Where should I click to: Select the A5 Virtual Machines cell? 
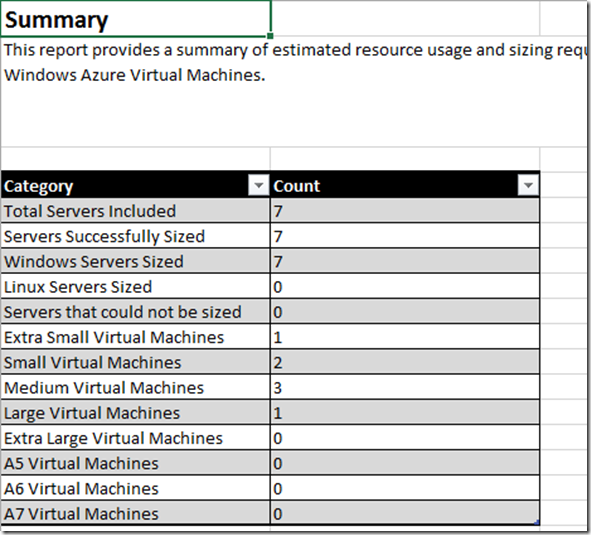(135, 463)
